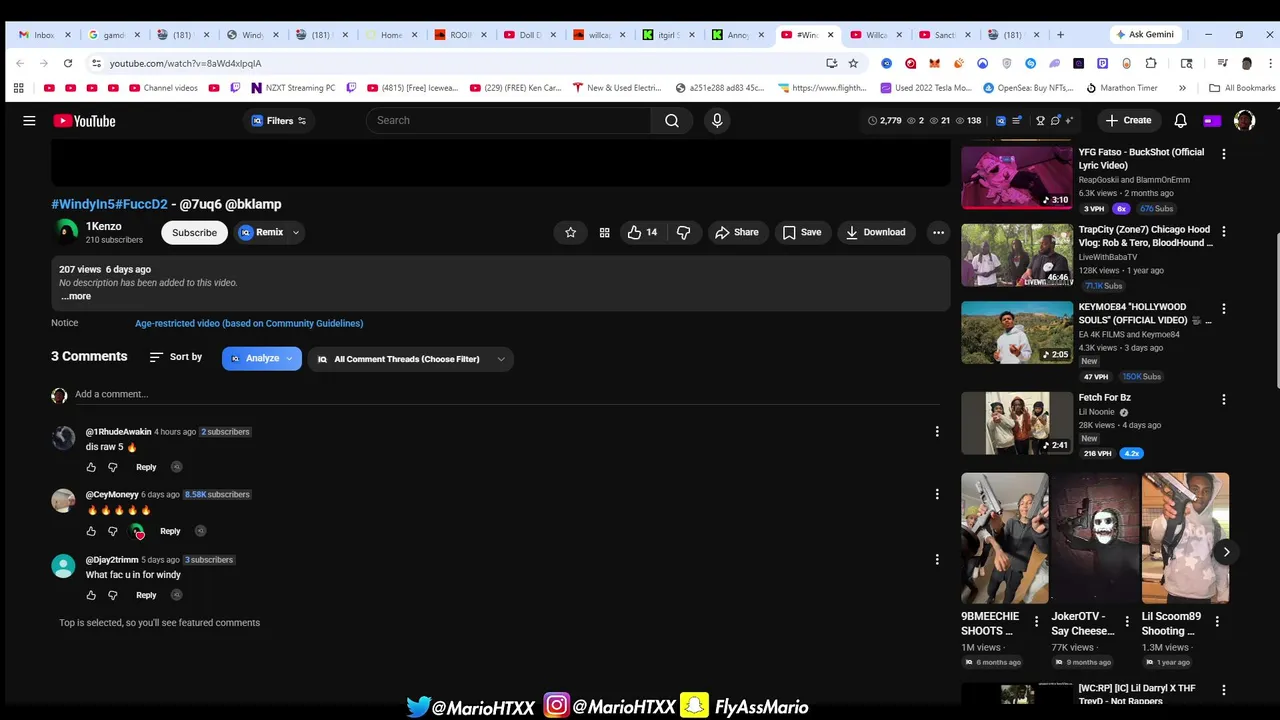
Task: Open menu for Fetch For Bz video
Action: click(x=1223, y=399)
